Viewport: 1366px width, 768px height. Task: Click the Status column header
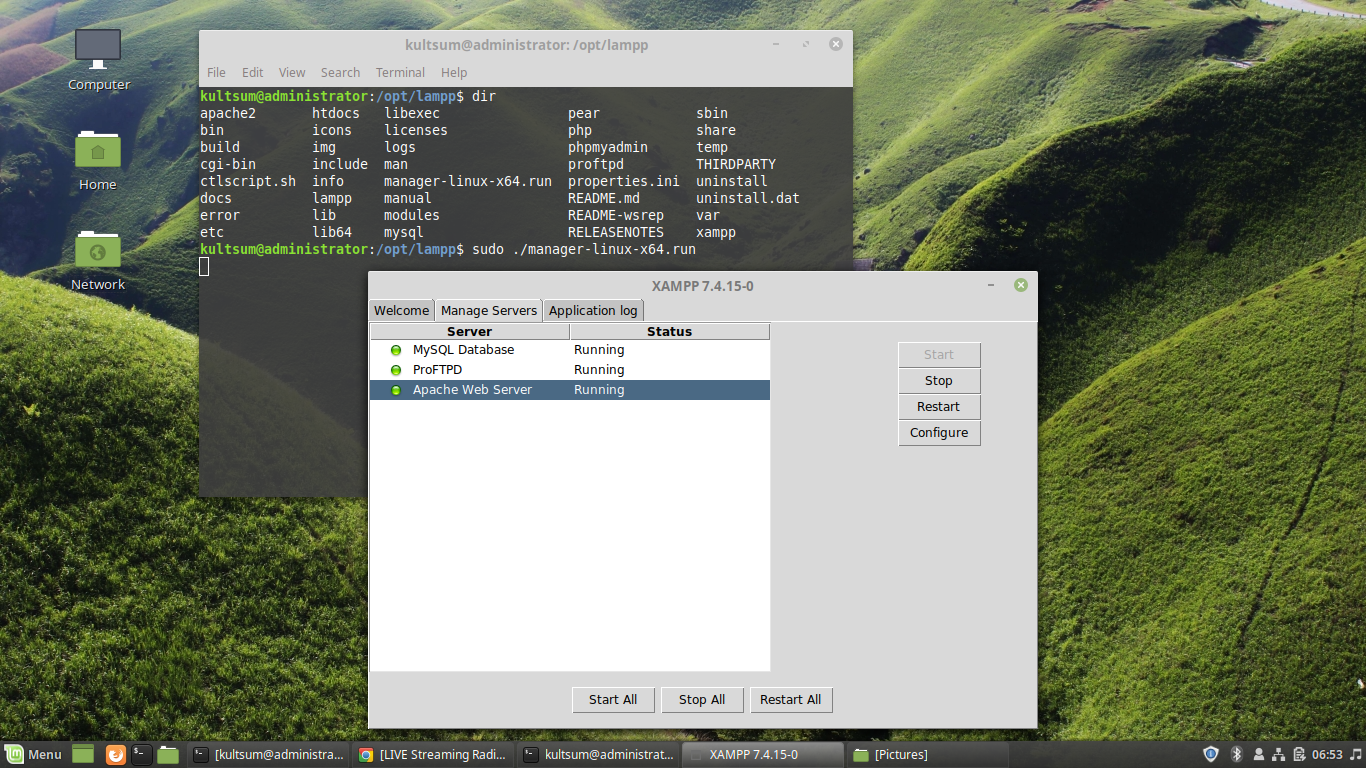(x=670, y=331)
